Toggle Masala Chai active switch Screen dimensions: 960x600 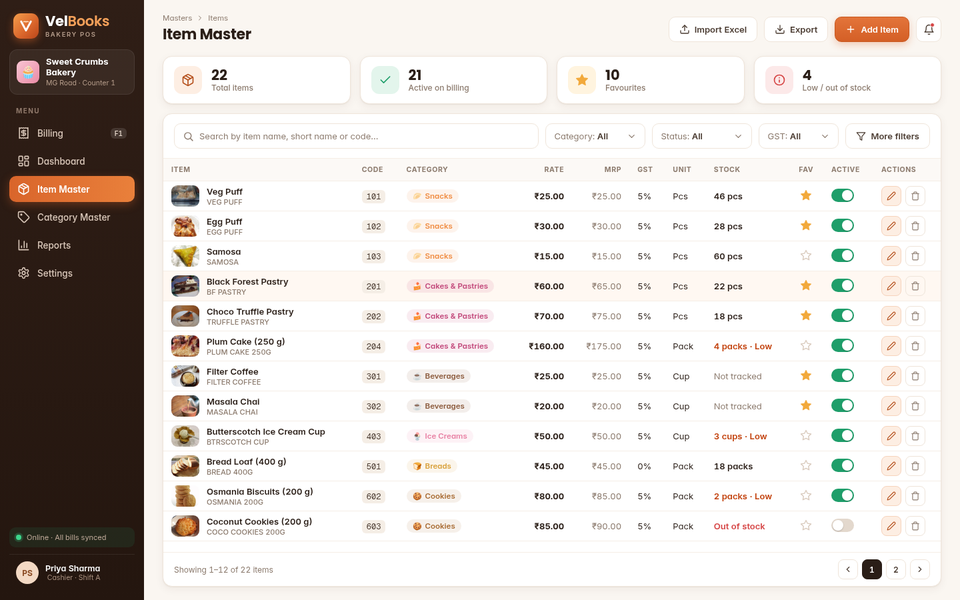click(x=842, y=405)
